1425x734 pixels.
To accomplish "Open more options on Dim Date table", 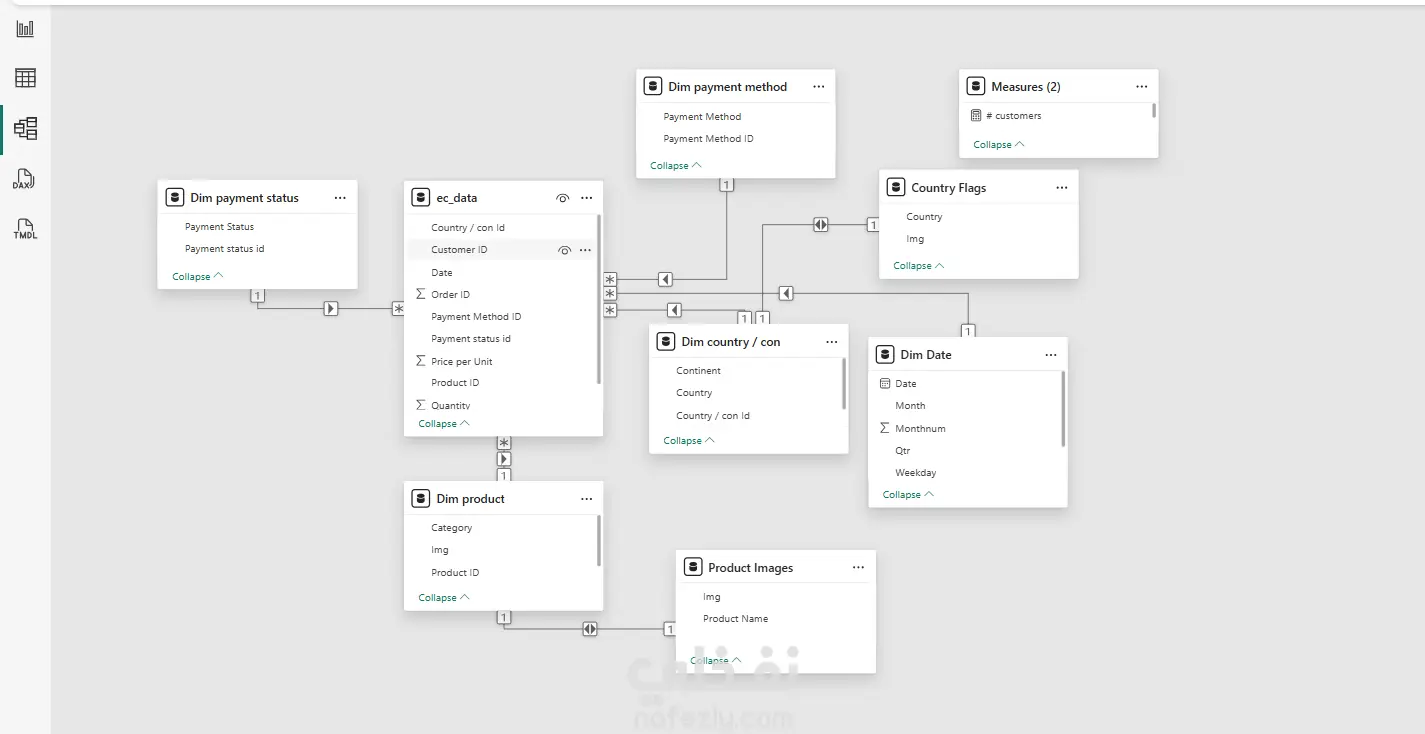I will click(1051, 355).
